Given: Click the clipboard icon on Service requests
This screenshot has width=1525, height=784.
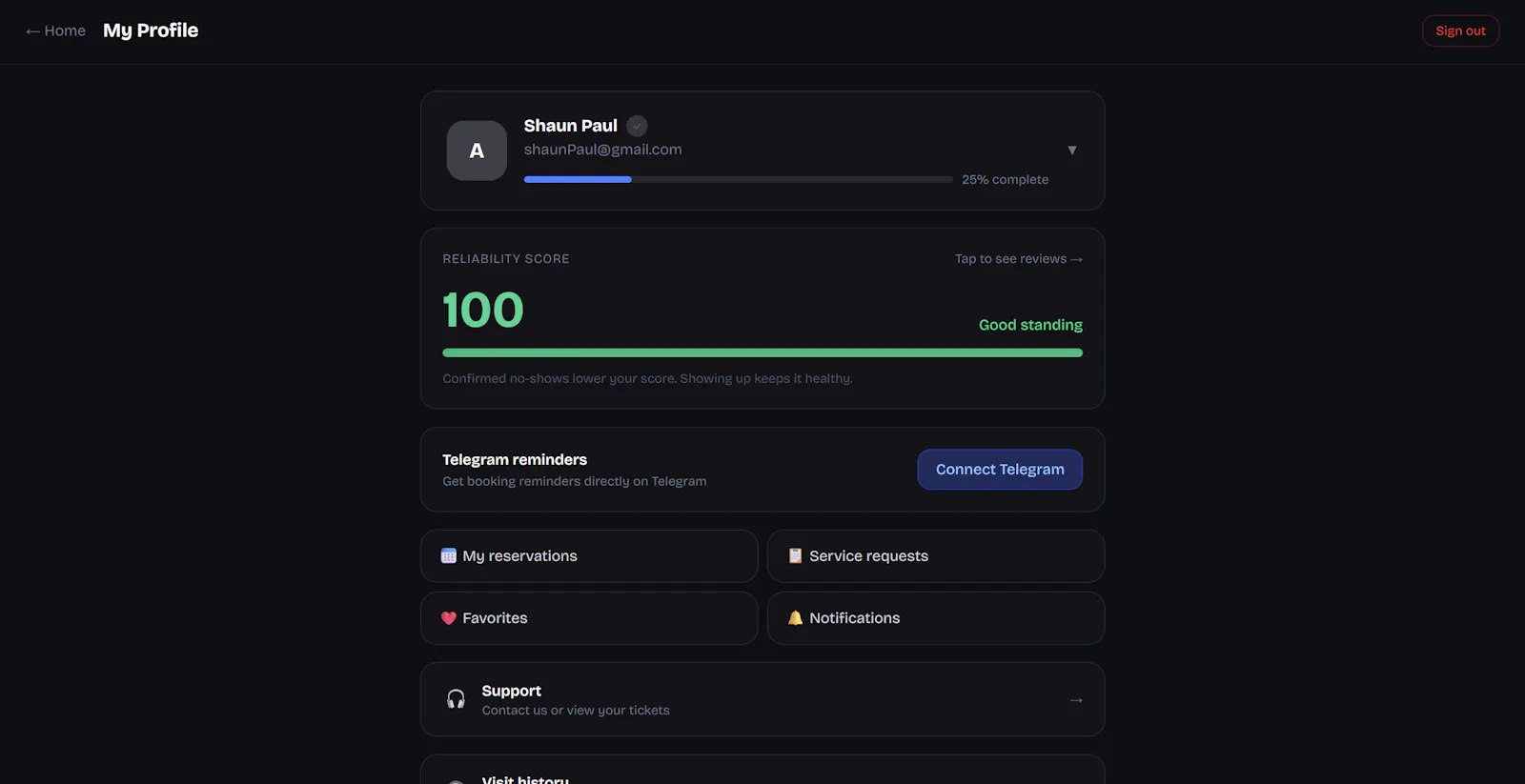Looking at the screenshot, I should point(795,556).
